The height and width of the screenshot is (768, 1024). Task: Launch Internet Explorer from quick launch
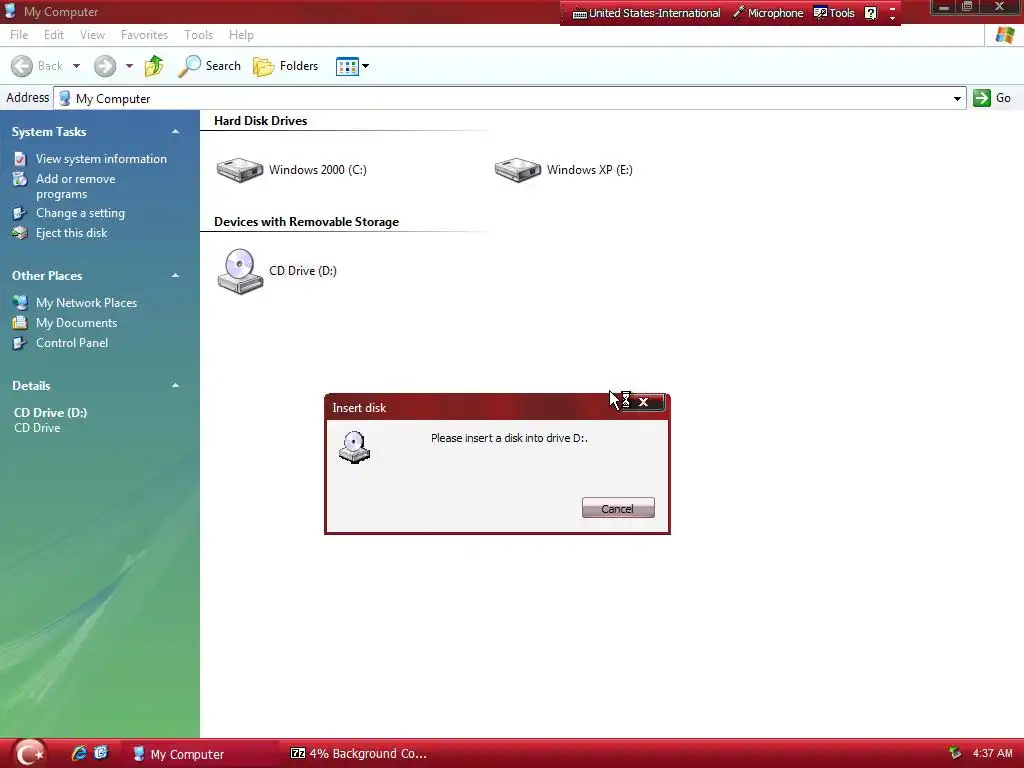pyautogui.click(x=79, y=753)
